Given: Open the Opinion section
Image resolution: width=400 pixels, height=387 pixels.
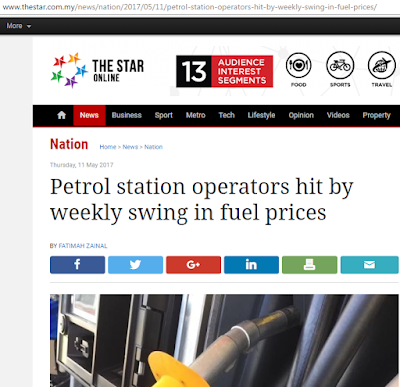Looking at the screenshot, I should (x=301, y=115).
